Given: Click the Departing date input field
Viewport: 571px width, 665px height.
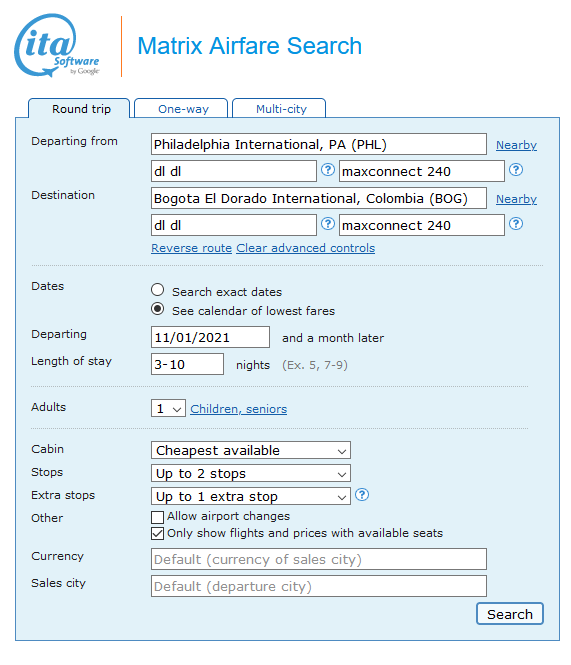Looking at the screenshot, I should point(210,338).
